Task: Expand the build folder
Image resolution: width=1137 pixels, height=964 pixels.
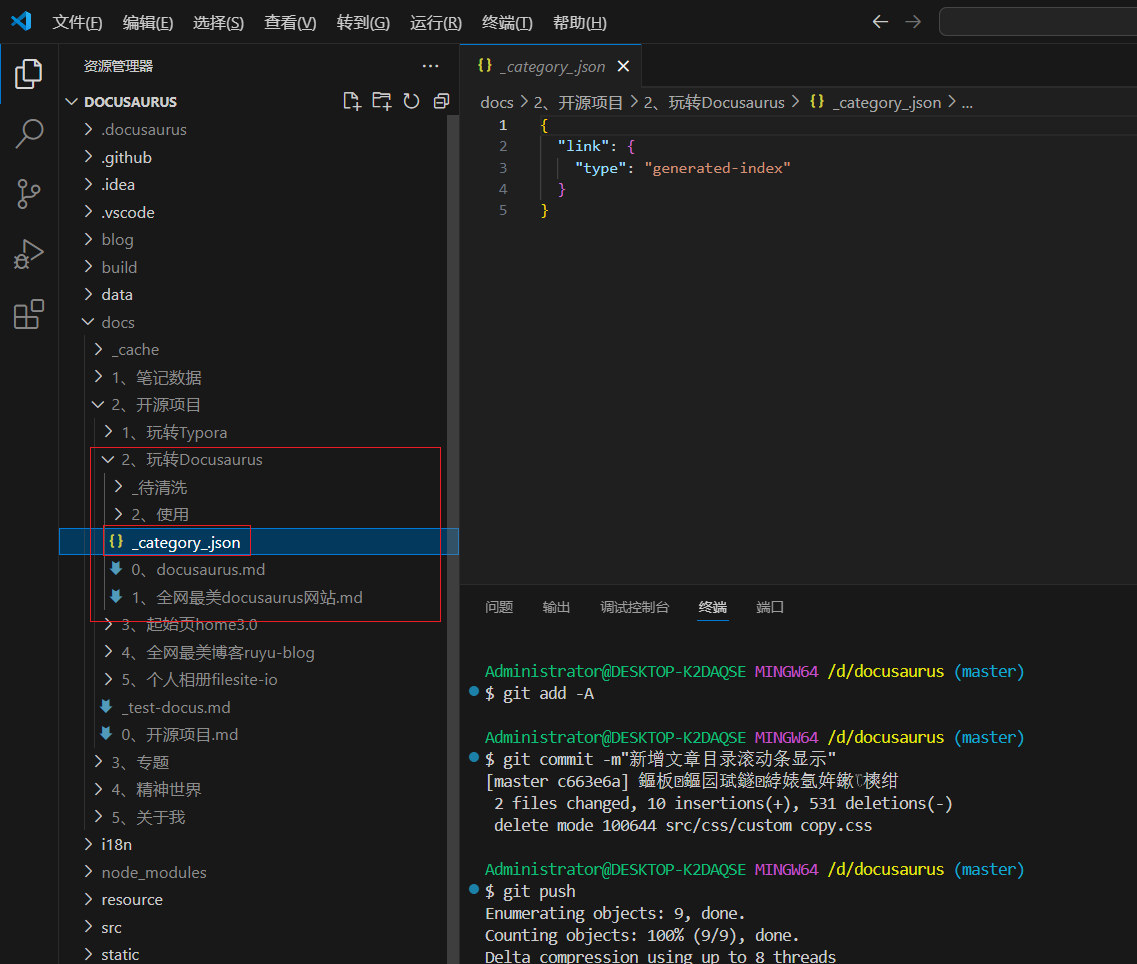Action: tap(120, 267)
